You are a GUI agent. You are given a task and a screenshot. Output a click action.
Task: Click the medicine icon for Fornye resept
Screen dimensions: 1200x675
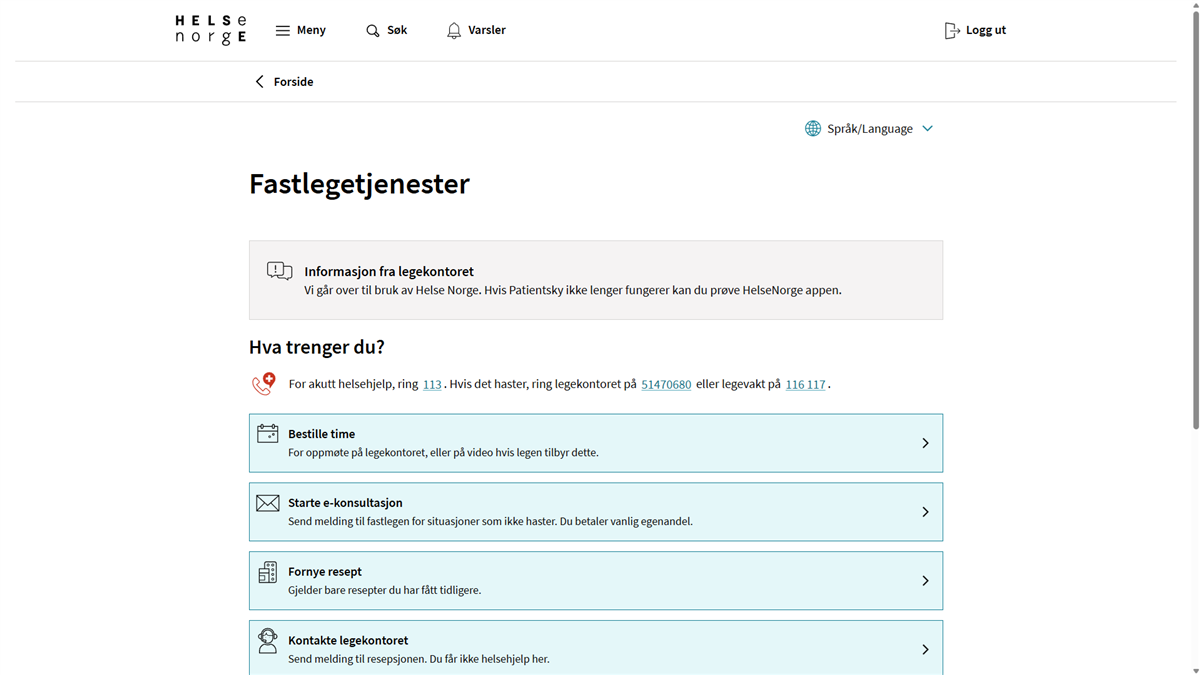[x=268, y=572]
